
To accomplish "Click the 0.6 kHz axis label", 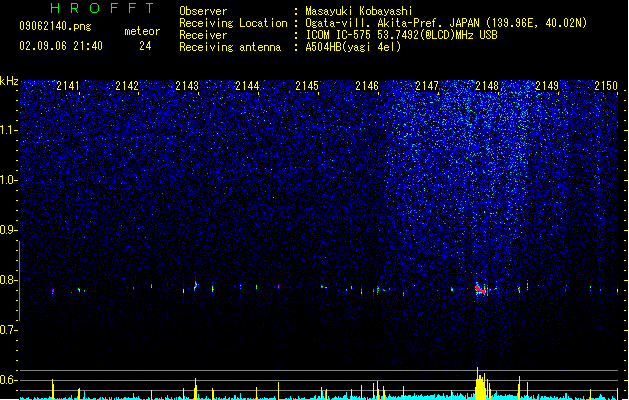I will [8, 380].
